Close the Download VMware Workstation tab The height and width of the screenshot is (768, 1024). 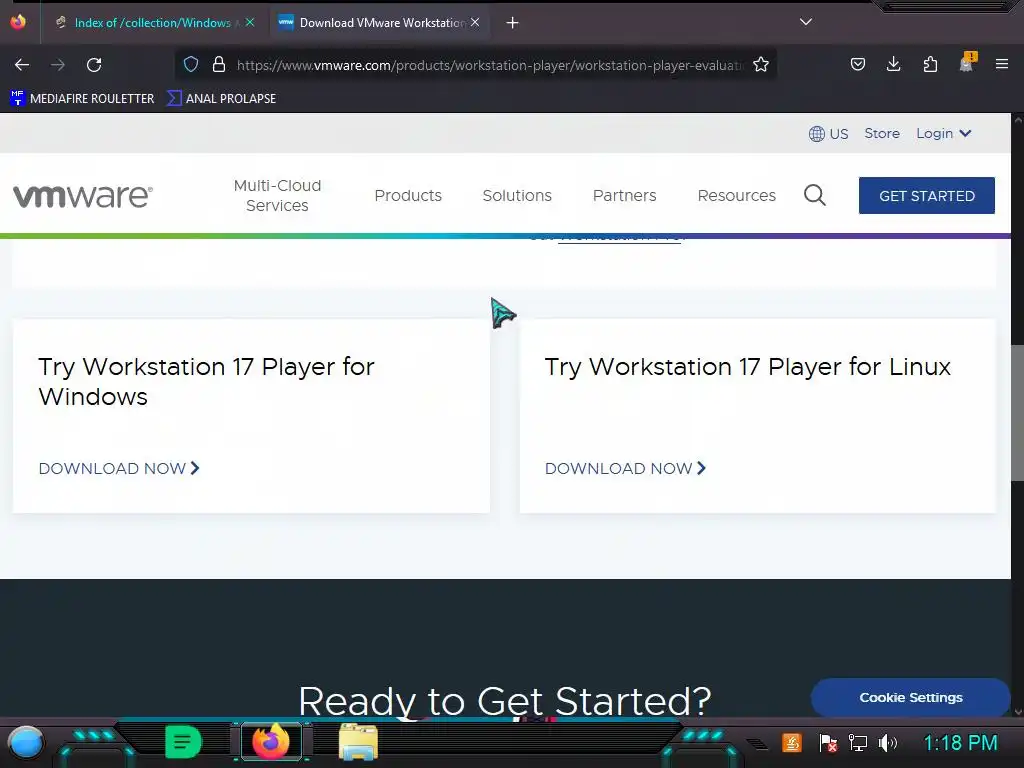coord(475,22)
